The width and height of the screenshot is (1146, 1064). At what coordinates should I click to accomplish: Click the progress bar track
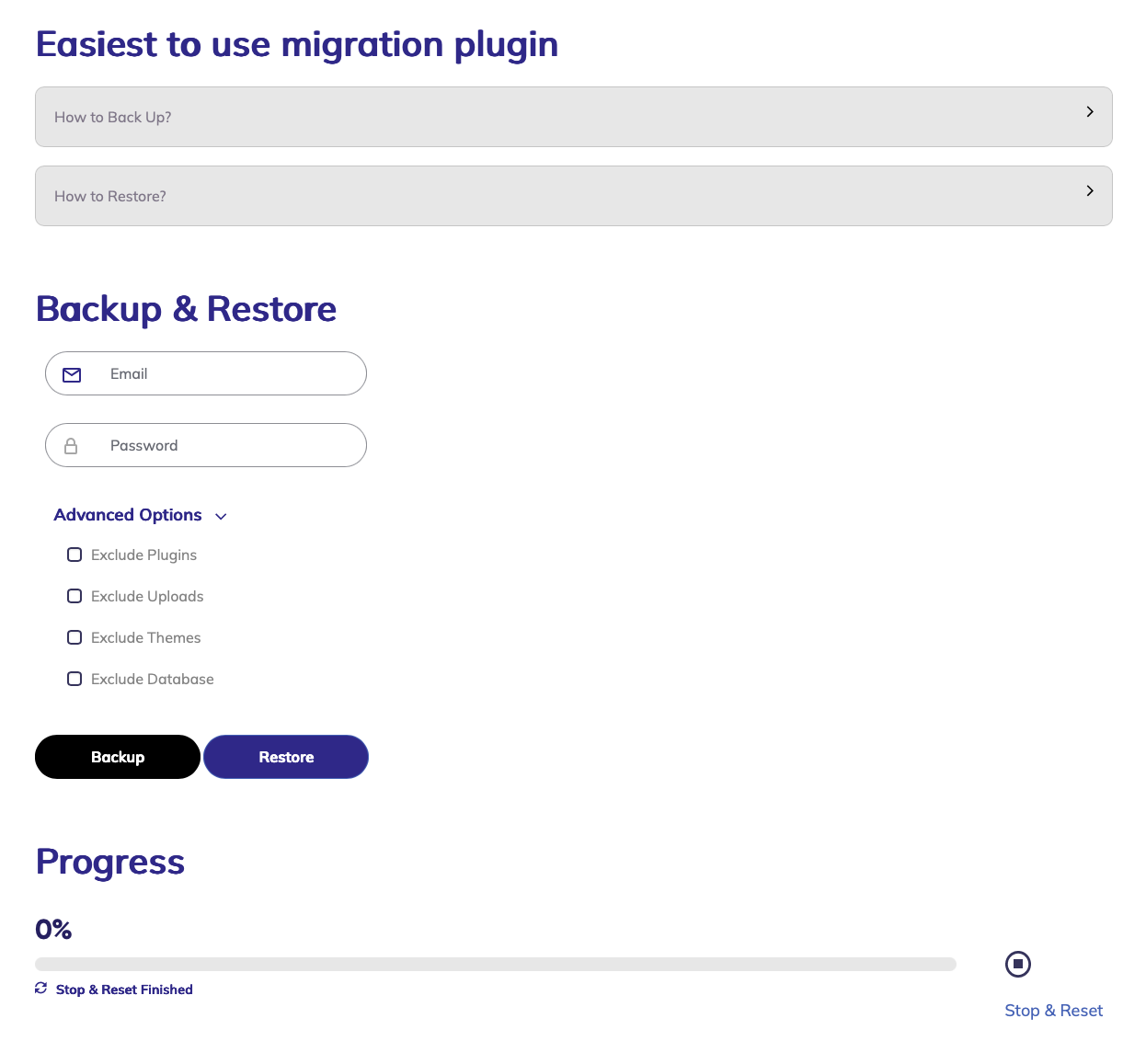[x=495, y=964]
